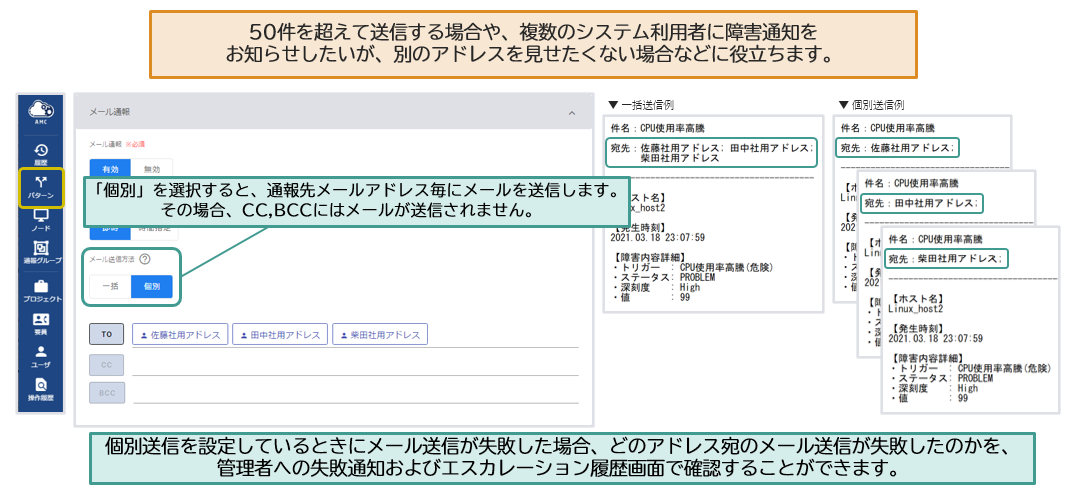Collapse the メール通報 panel chevron
The width and height of the screenshot is (1082, 491).
tap(572, 113)
